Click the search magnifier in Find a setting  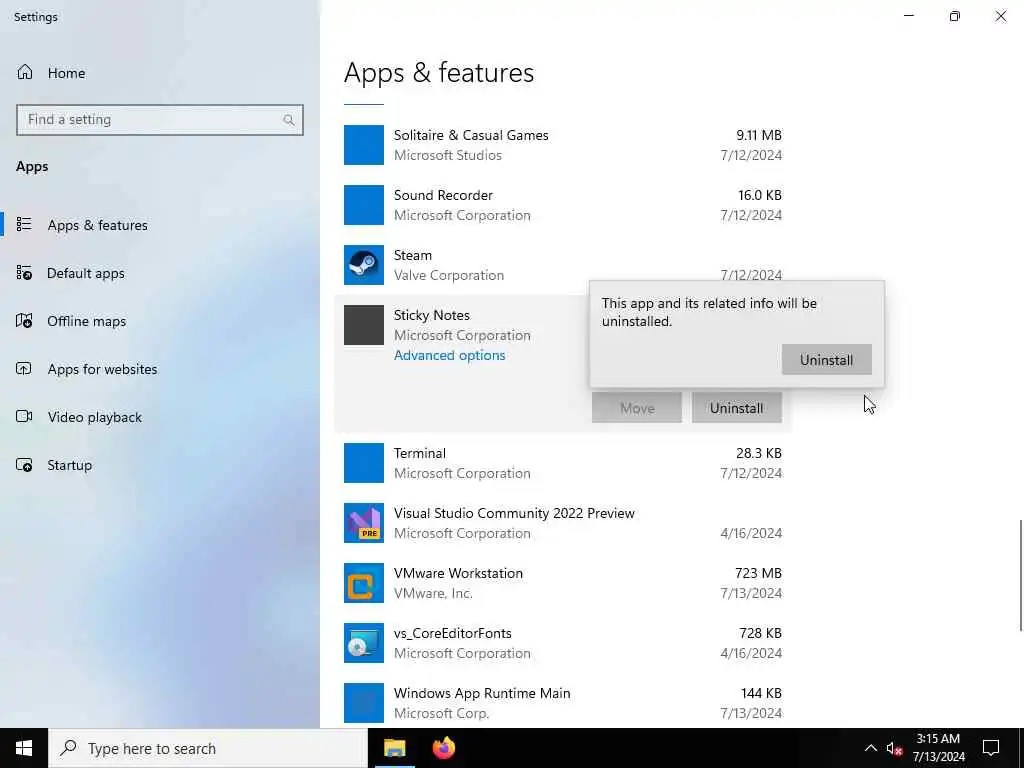[288, 120]
